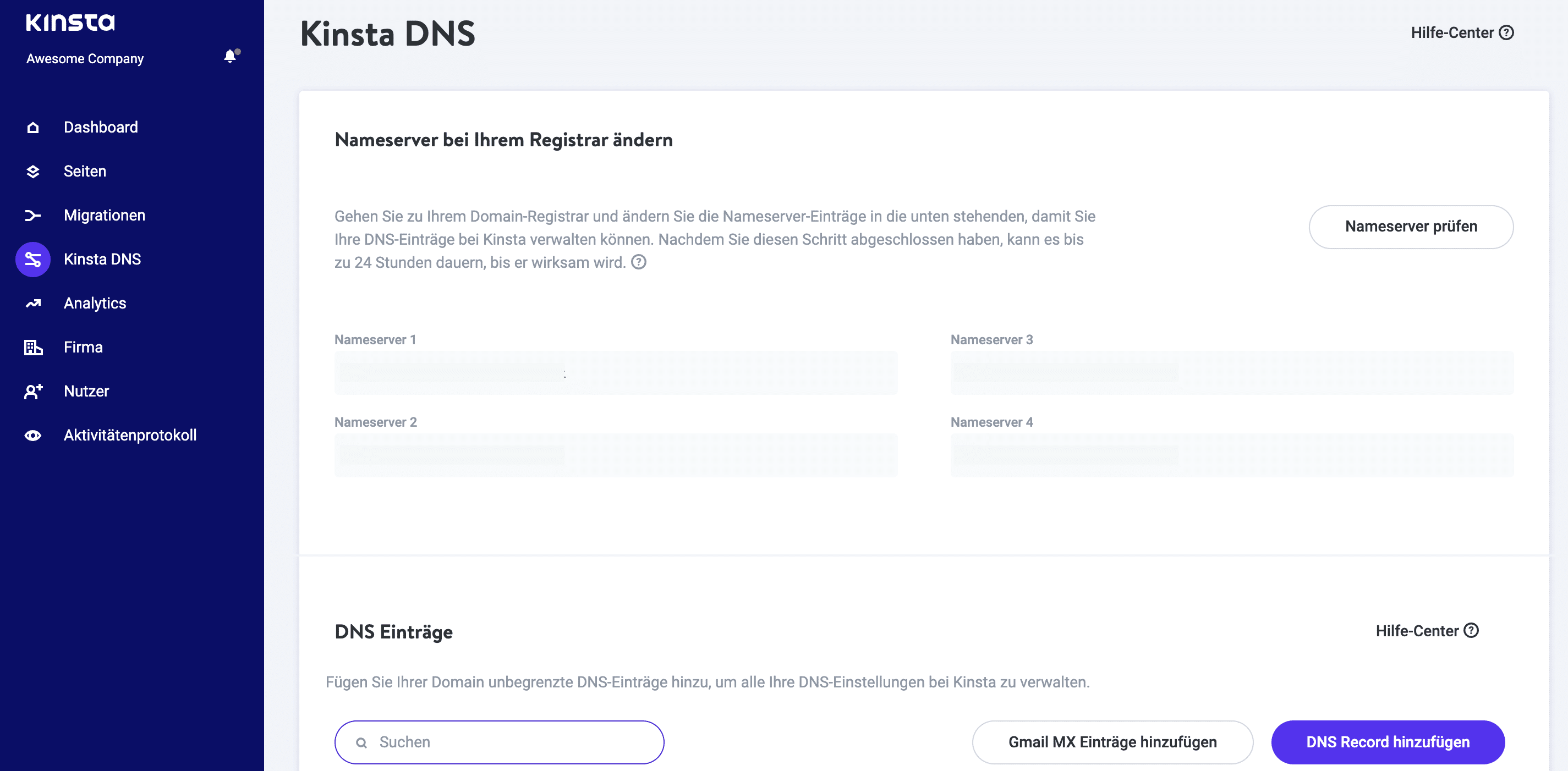Click the help icon after nameserver description
Screen dimensions: 1568x771
(x=639, y=262)
